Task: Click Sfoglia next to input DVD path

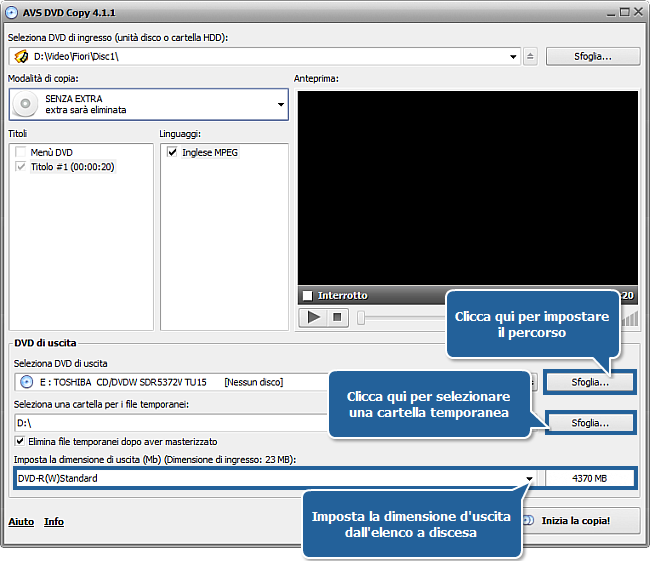Action: click(593, 56)
